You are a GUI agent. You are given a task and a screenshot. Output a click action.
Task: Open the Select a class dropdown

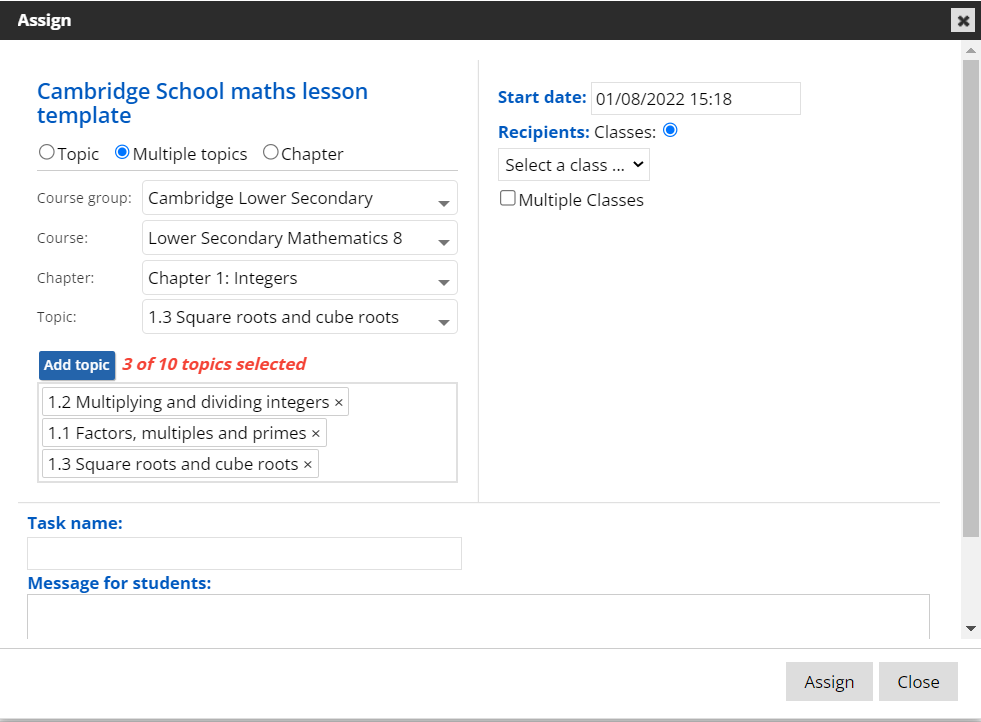tap(574, 165)
